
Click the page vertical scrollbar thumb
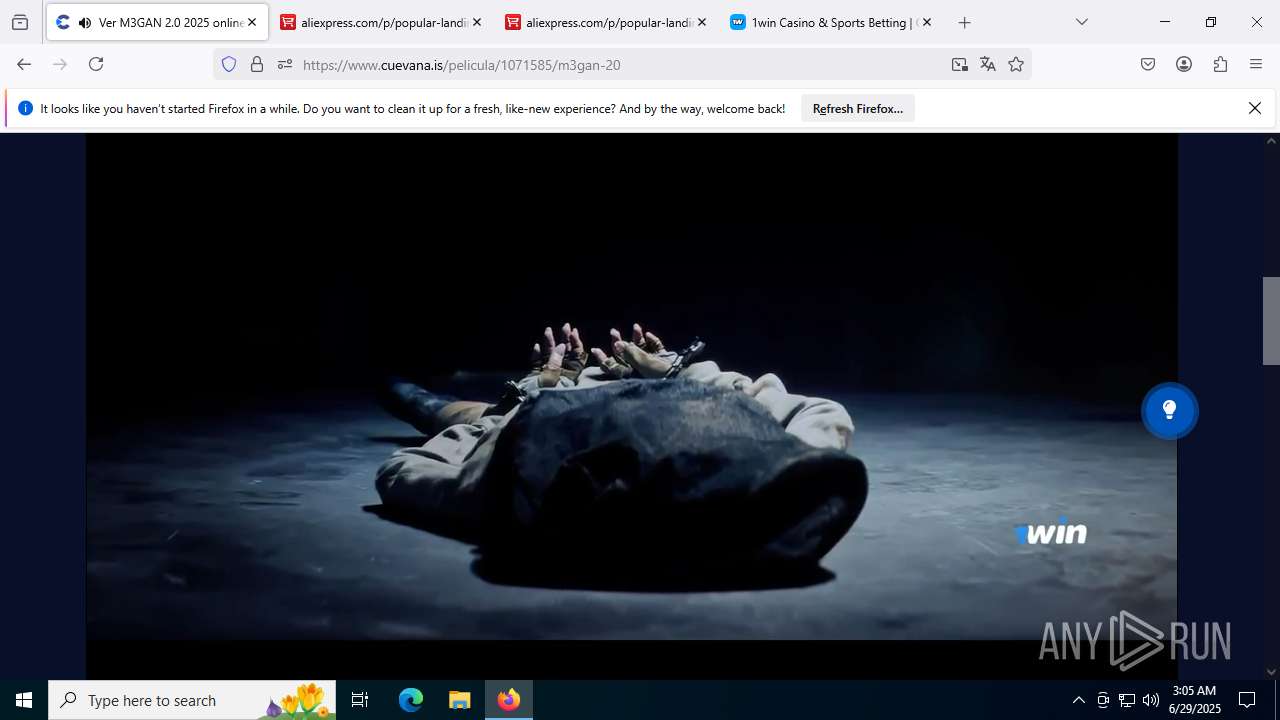point(1271,320)
